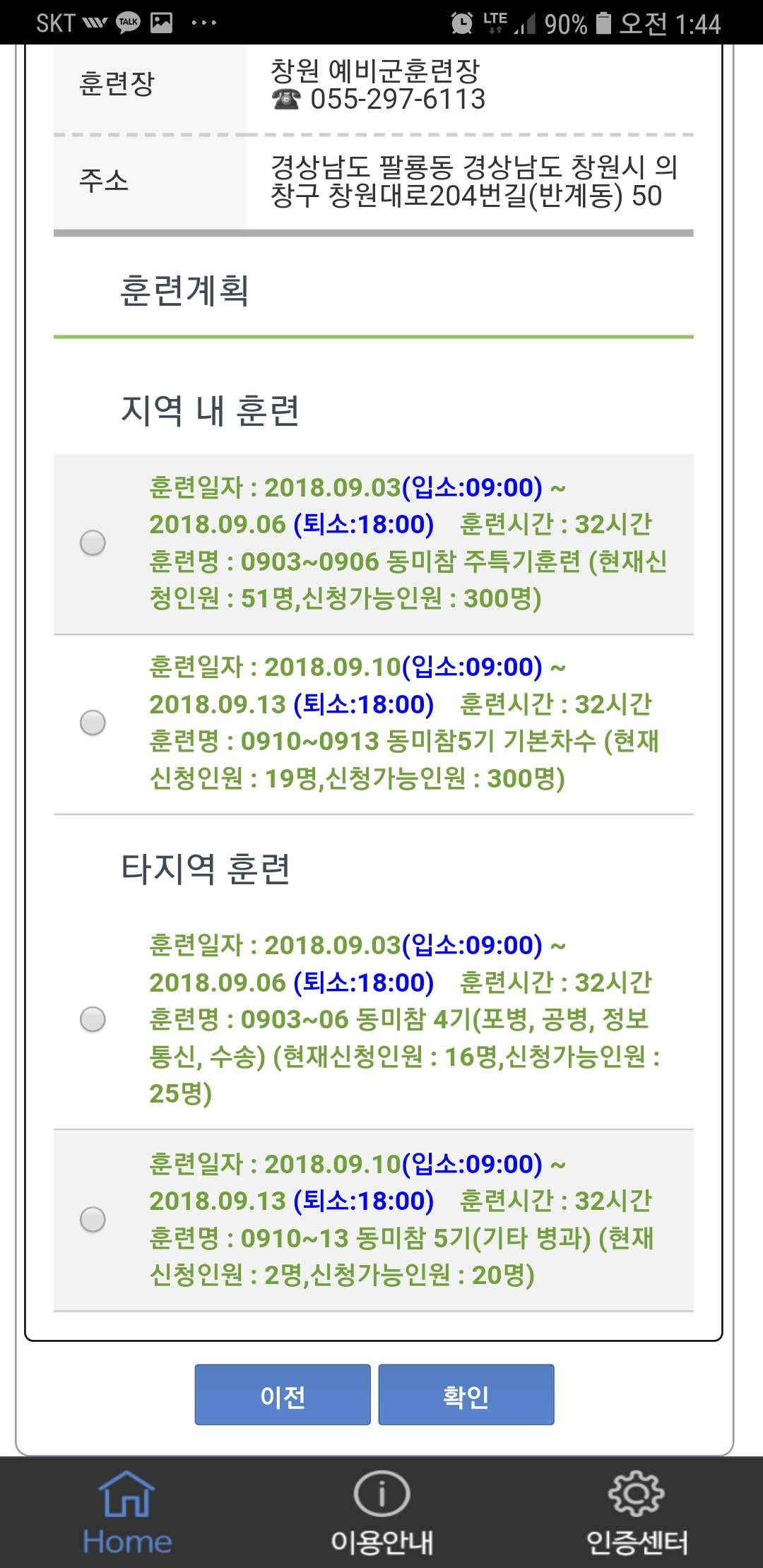763x1568 pixels.
Task: Tap the 훈련계획 heading
Action: (x=184, y=290)
